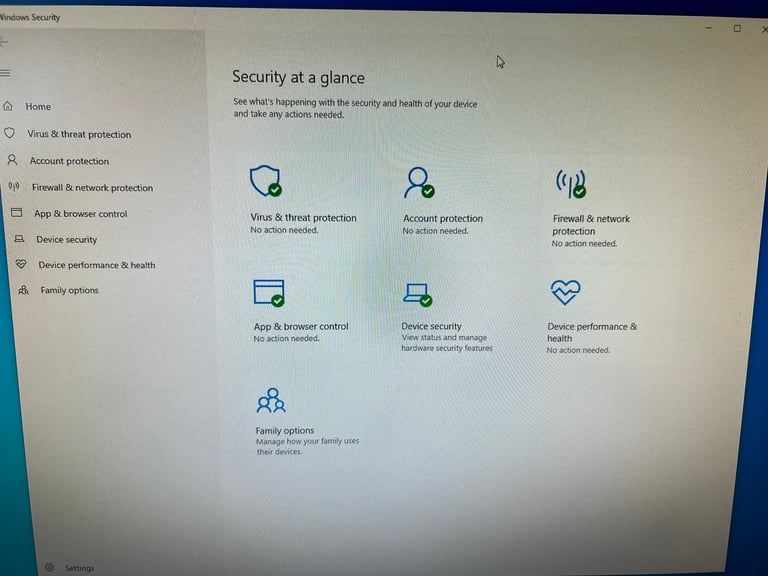Screen dimensions: 768x576
Task: Click the shield icon beside Virus & threat protection in sidebar
Action: (x=9, y=133)
